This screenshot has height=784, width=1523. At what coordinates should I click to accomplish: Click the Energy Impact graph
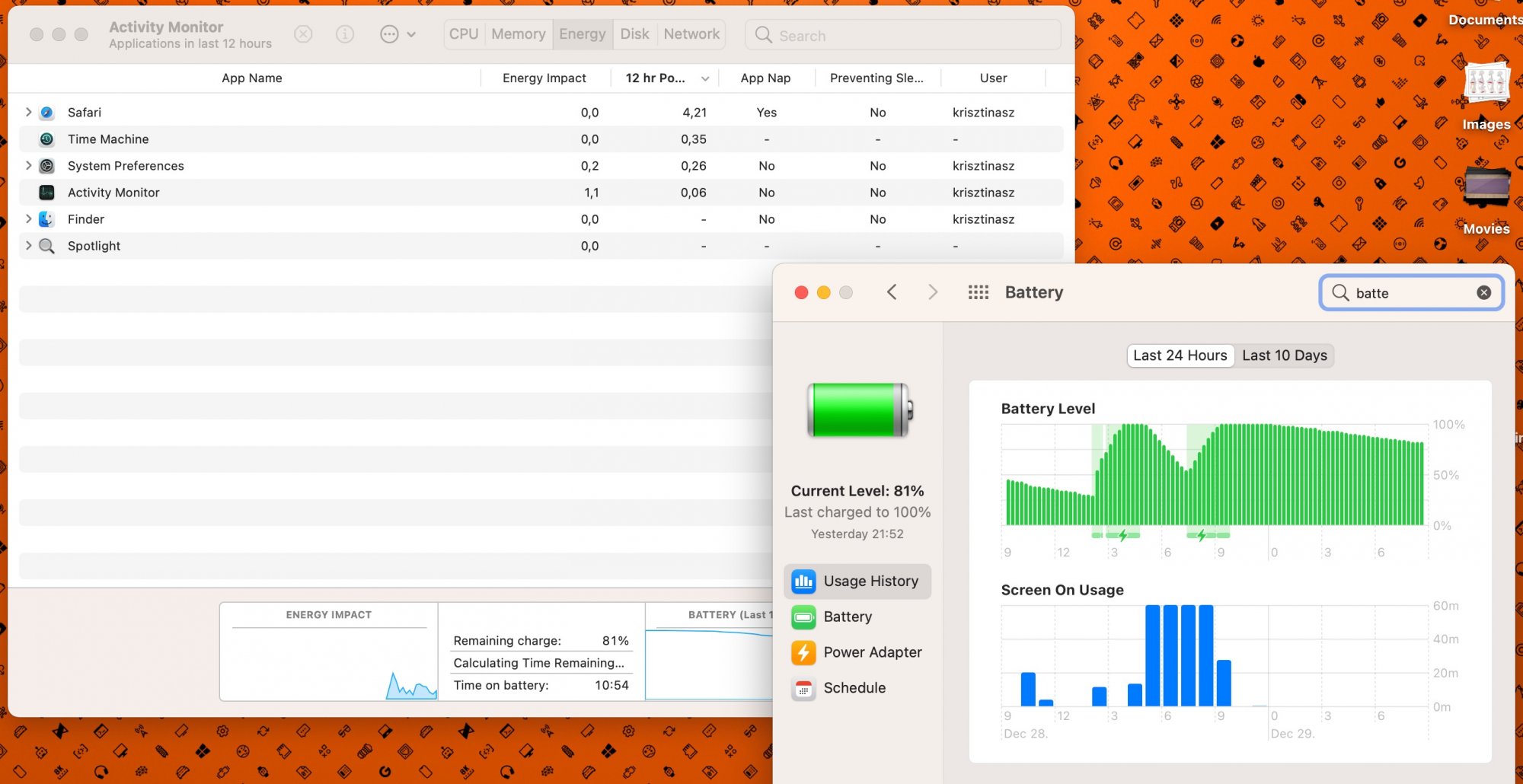tap(329, 664)
